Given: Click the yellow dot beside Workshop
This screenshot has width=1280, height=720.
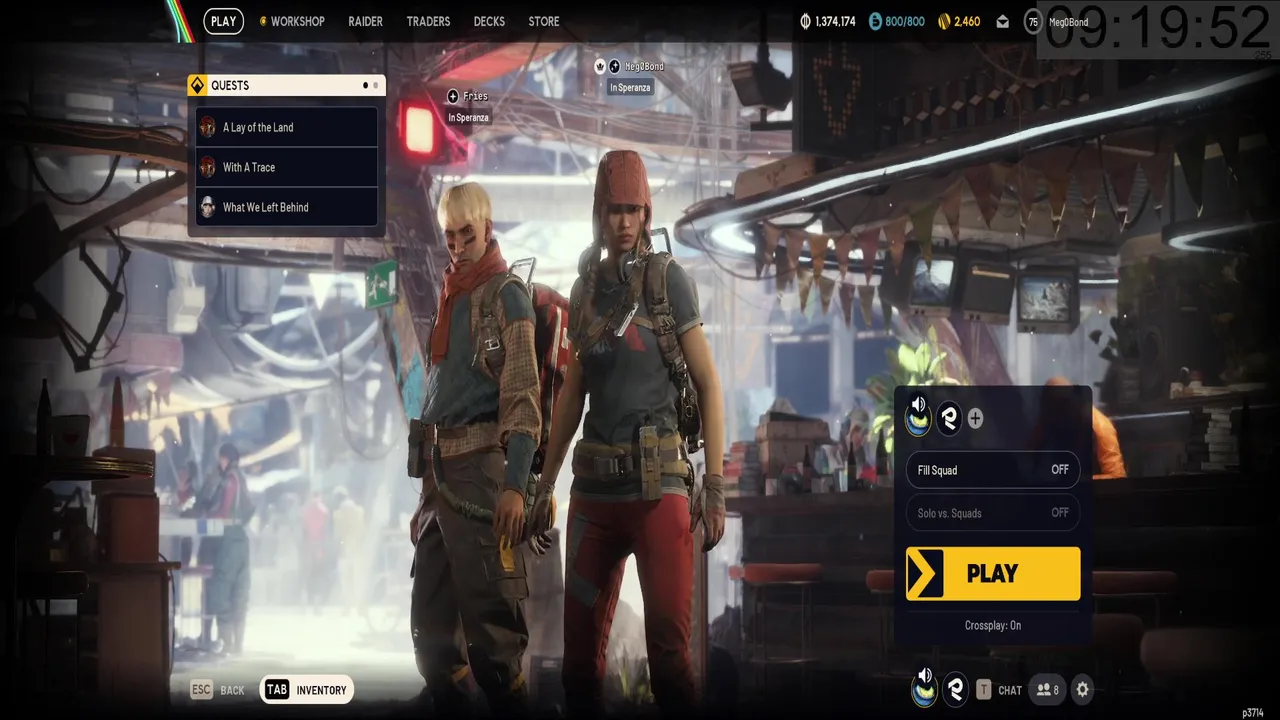Looking at the screenshot, I should coord(263,21).
